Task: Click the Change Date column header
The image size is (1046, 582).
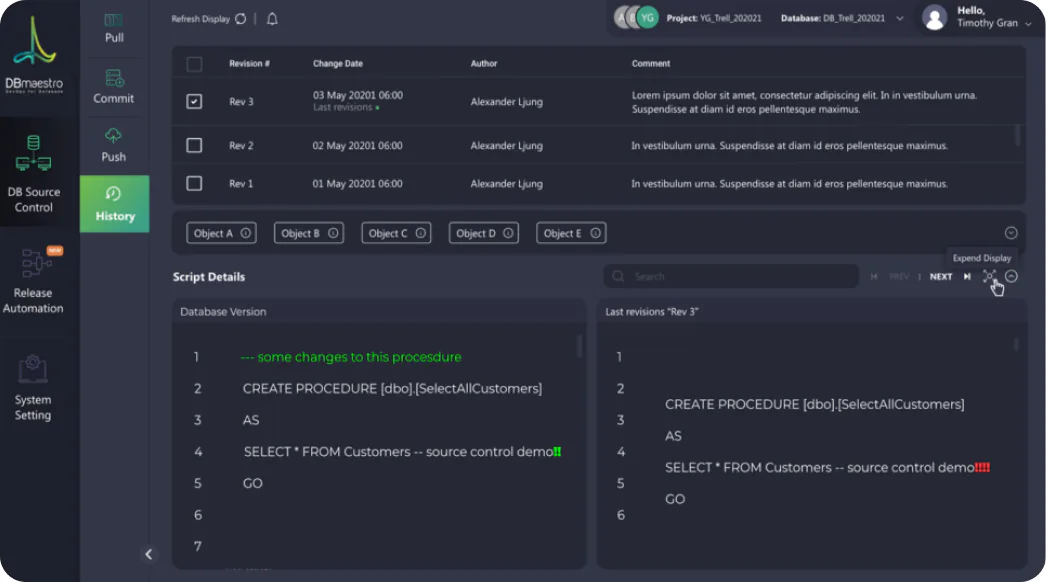Action: [x=338, y=63]
